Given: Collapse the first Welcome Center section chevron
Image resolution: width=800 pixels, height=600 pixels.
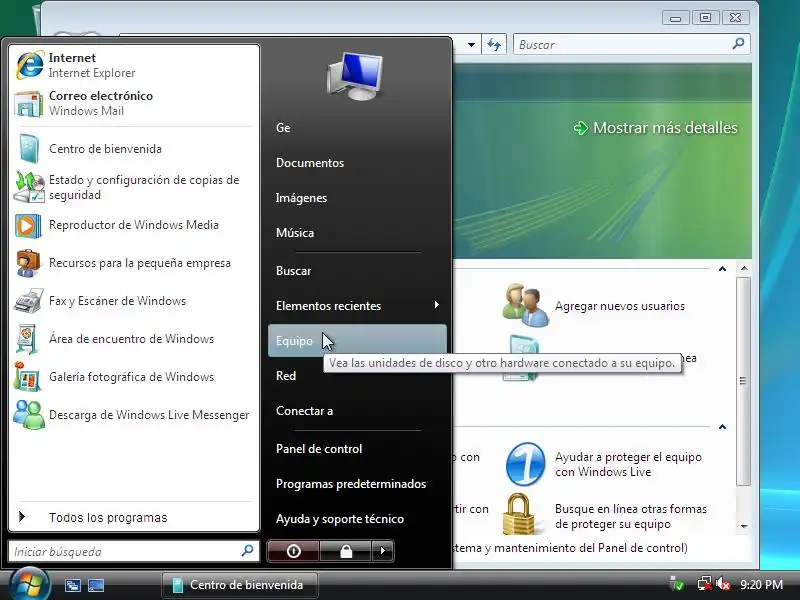Looking at the screenshot, I should [x=722, y=269].
